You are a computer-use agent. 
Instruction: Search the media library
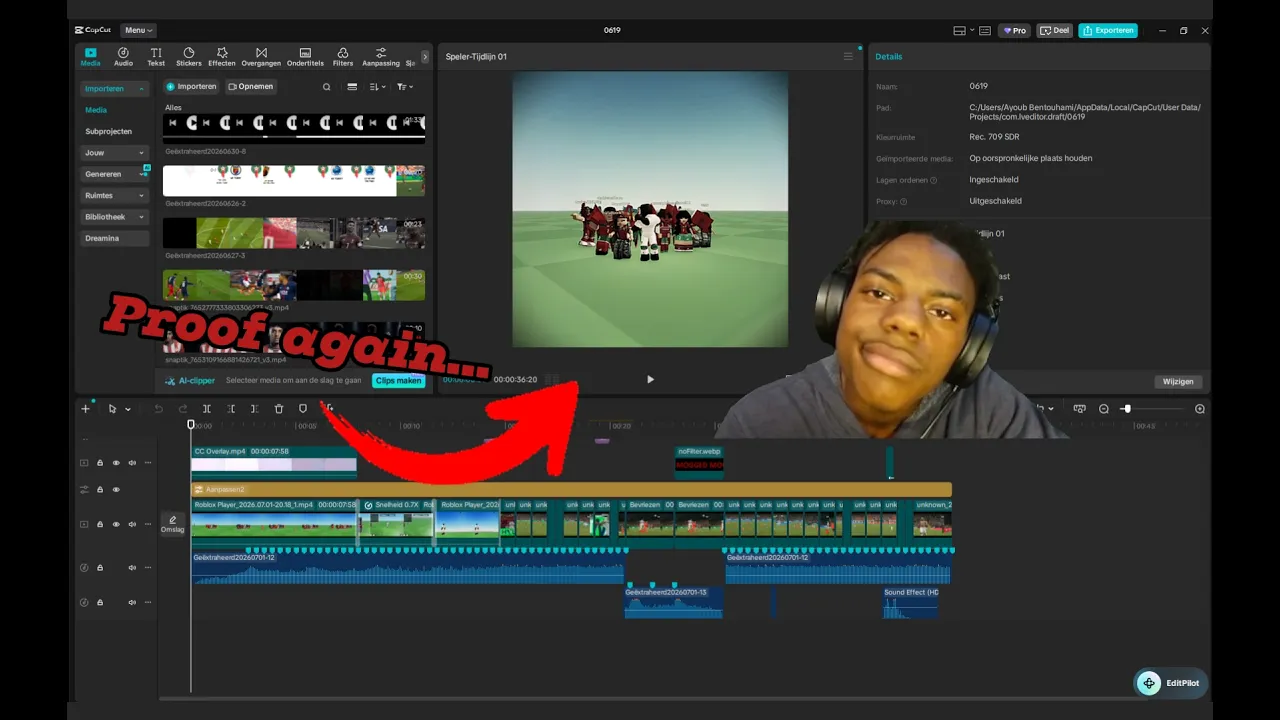click(327, 87)
